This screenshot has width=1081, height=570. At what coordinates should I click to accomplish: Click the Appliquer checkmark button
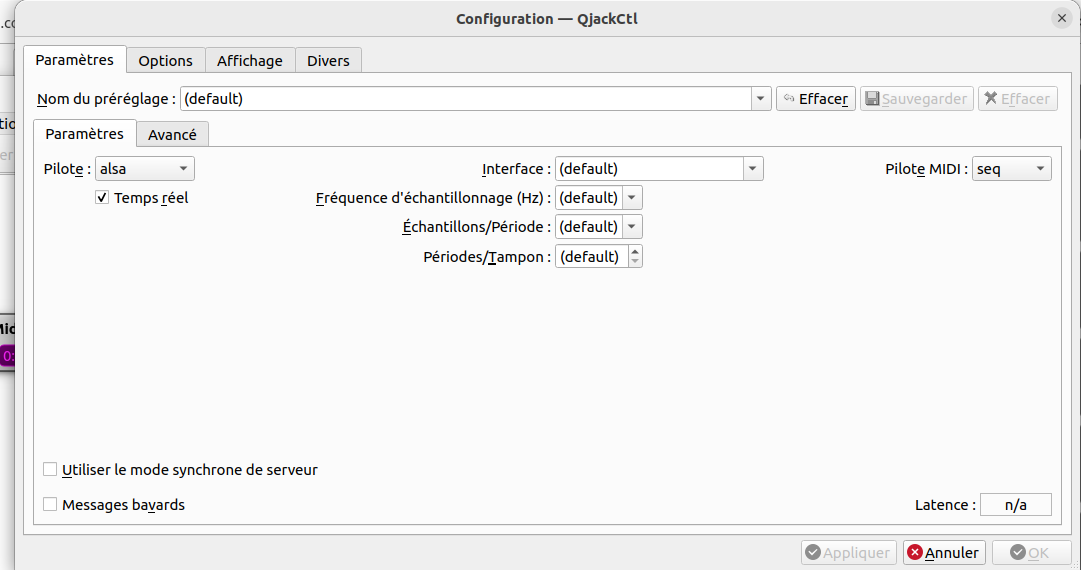coord(847,553)
